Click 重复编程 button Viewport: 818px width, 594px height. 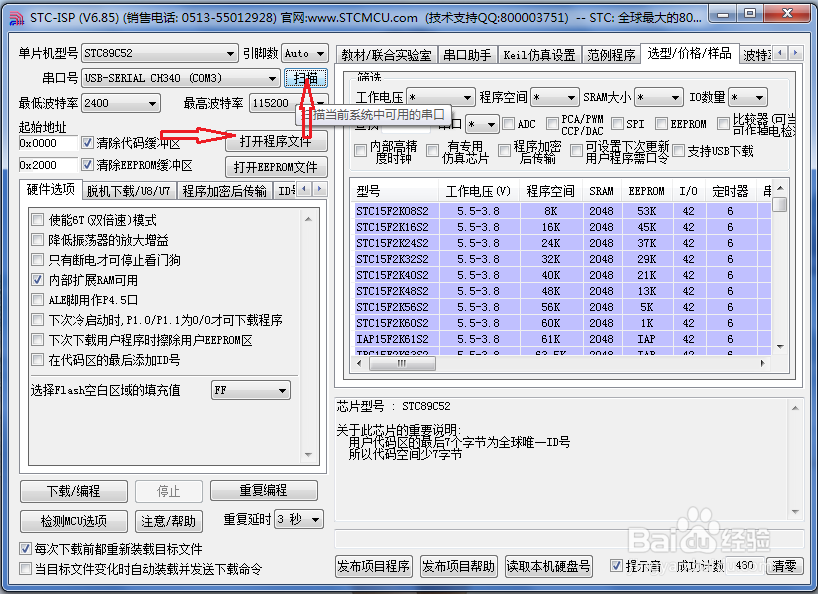point(263,490)
